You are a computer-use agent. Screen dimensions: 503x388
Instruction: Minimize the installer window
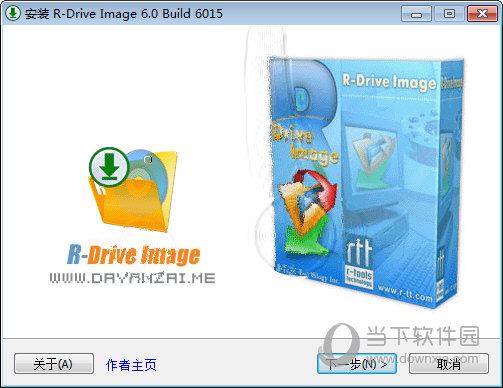tap(416, 14)
